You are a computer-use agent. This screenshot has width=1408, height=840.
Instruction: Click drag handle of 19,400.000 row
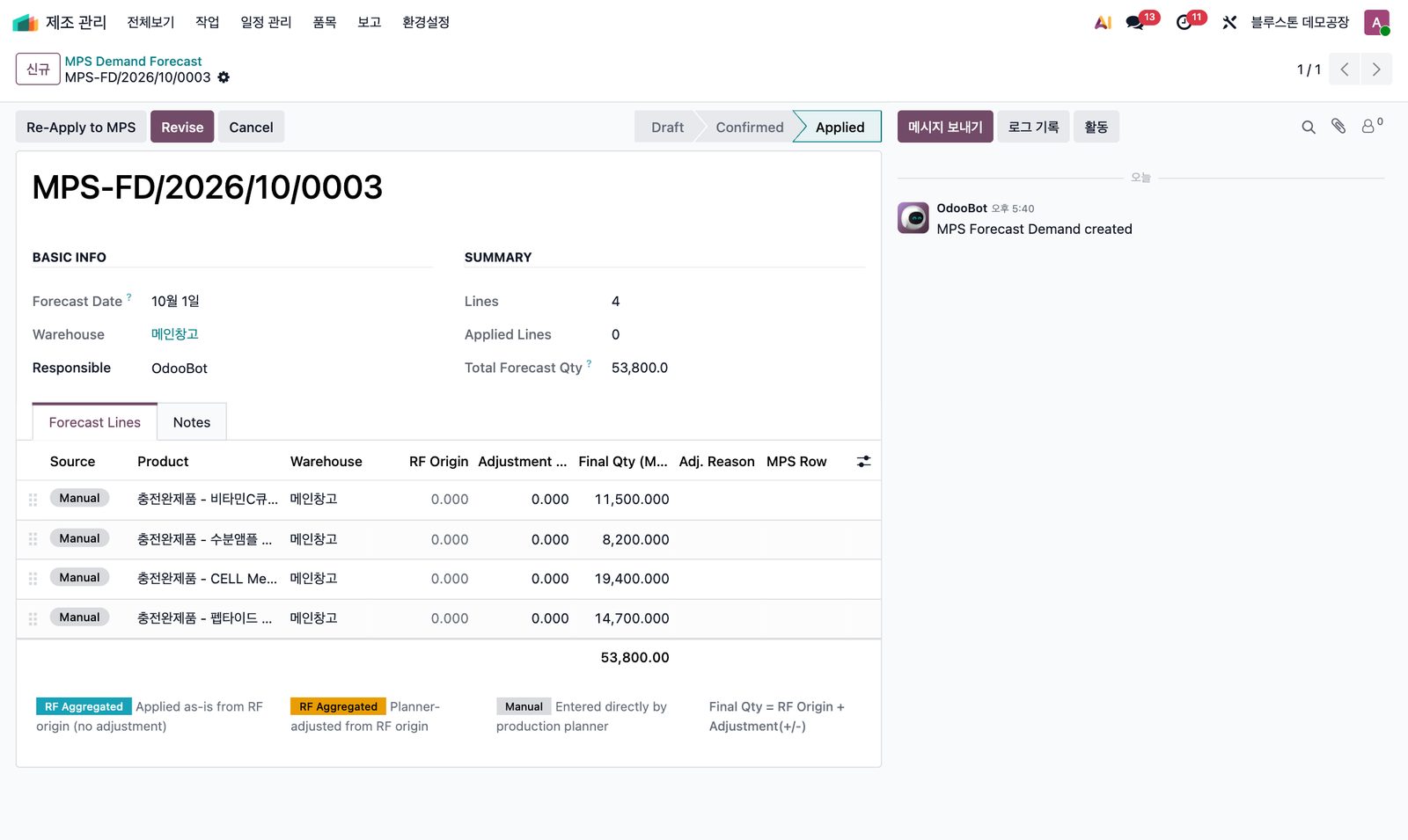pos(33,579)
